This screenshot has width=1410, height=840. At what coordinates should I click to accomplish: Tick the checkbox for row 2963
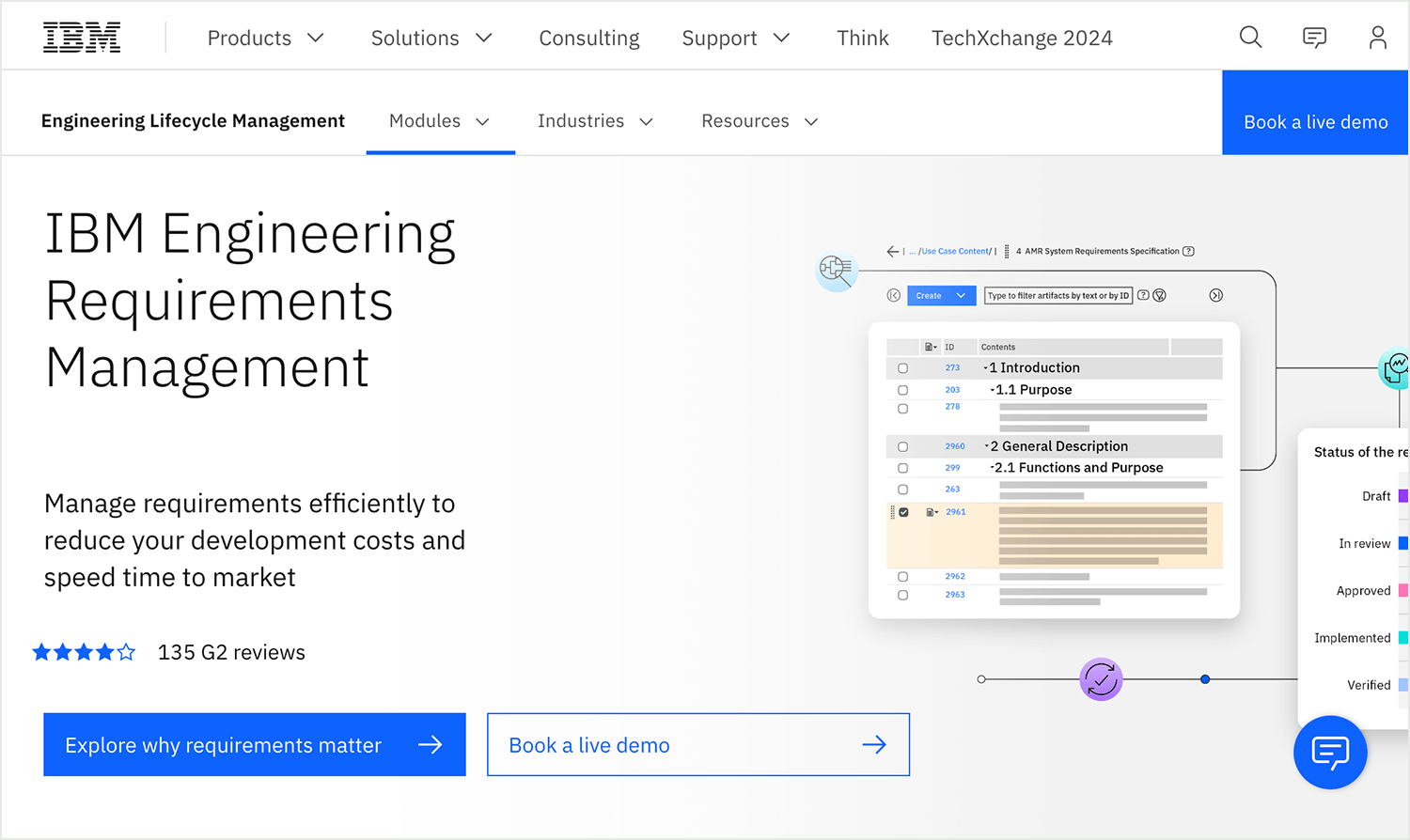902,595
